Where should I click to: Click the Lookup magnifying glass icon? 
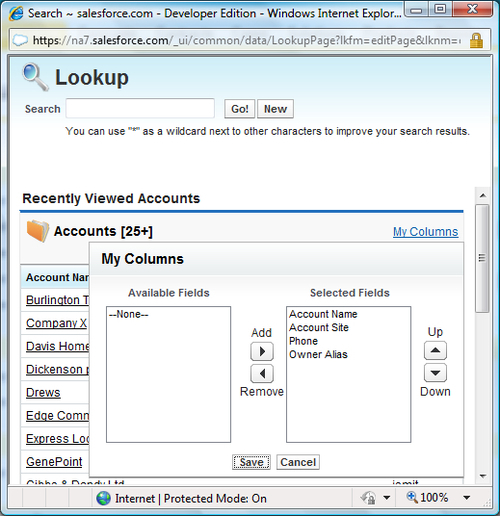click(35, 77)
